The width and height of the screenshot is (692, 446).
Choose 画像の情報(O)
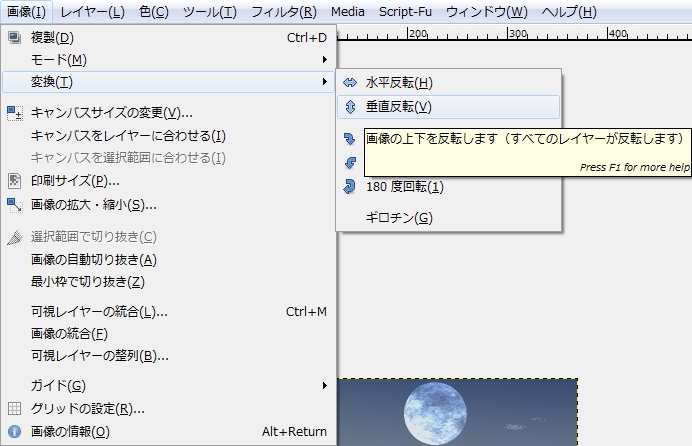(x=168, y=431)
